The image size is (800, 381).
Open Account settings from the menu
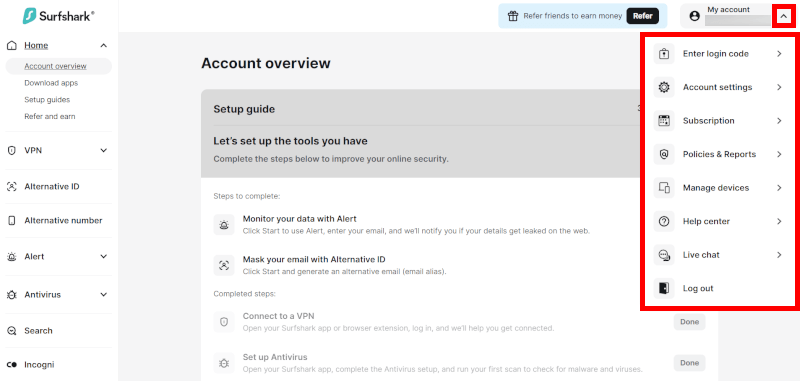click(x=718, y=87)
